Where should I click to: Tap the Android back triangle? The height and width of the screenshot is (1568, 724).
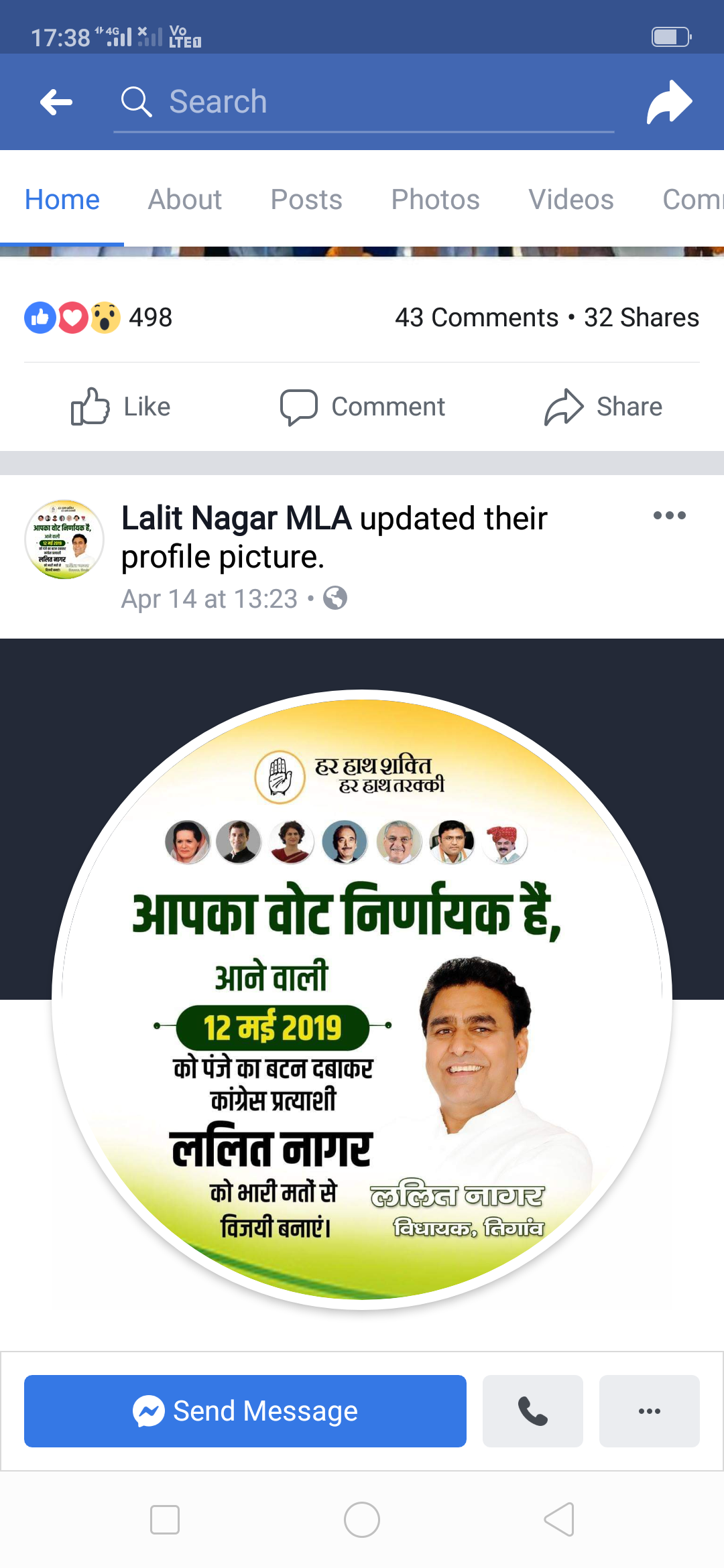pos(559,1520)
